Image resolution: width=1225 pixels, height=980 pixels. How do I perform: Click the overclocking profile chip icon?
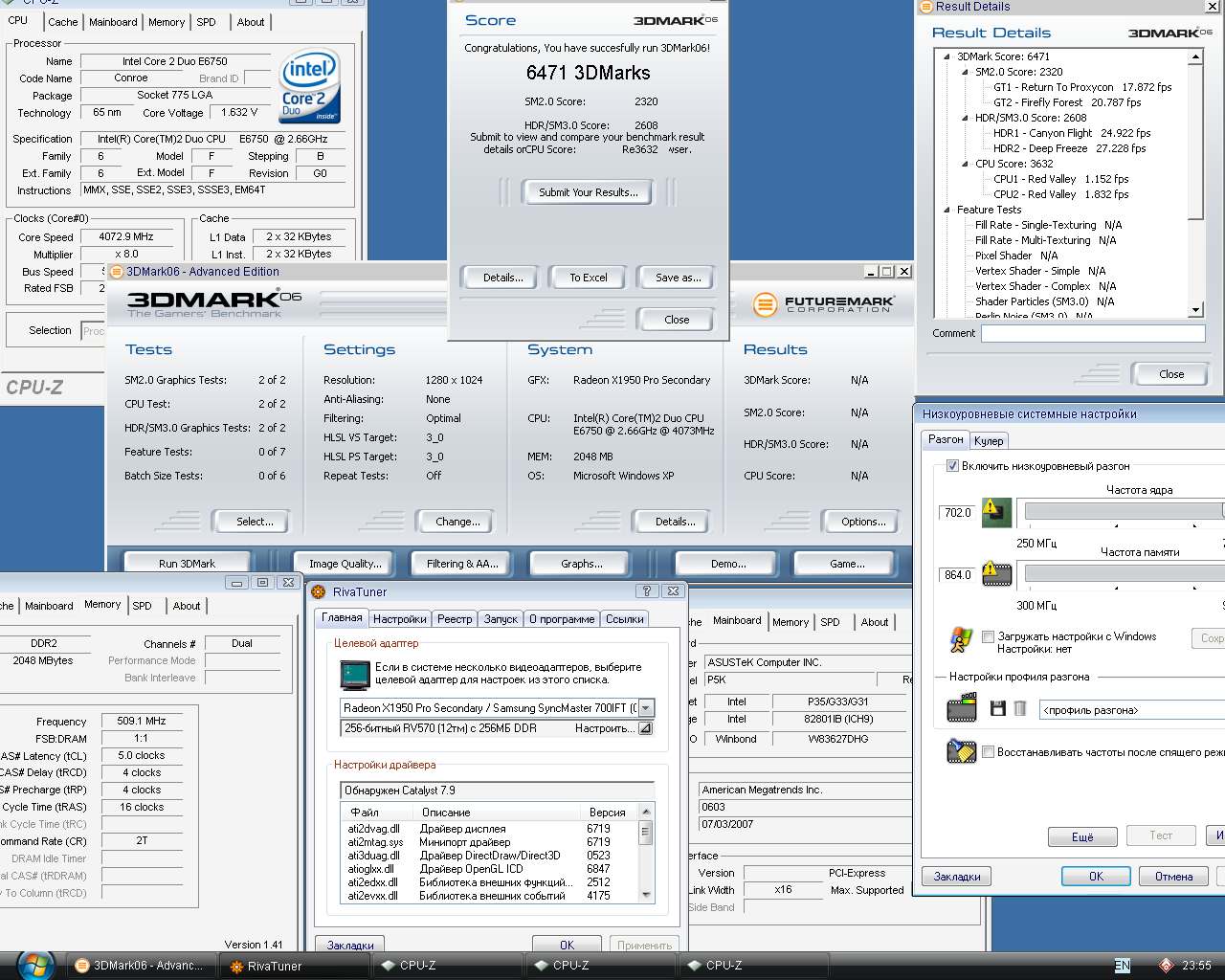pos(962,709)
